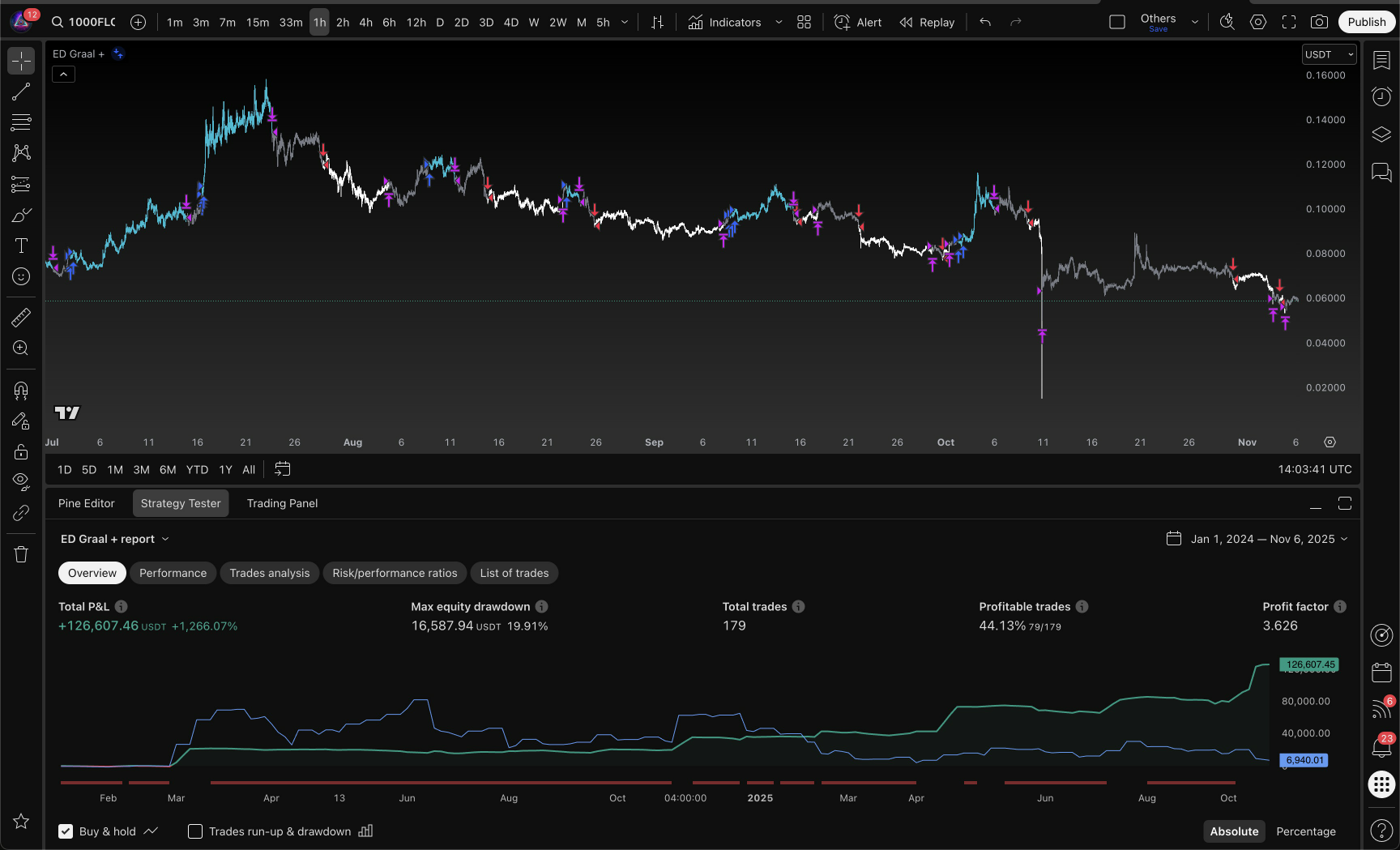Viewport: 1400px width, 850px height.
Task: Lock all drawing tools
Action: 21,452
